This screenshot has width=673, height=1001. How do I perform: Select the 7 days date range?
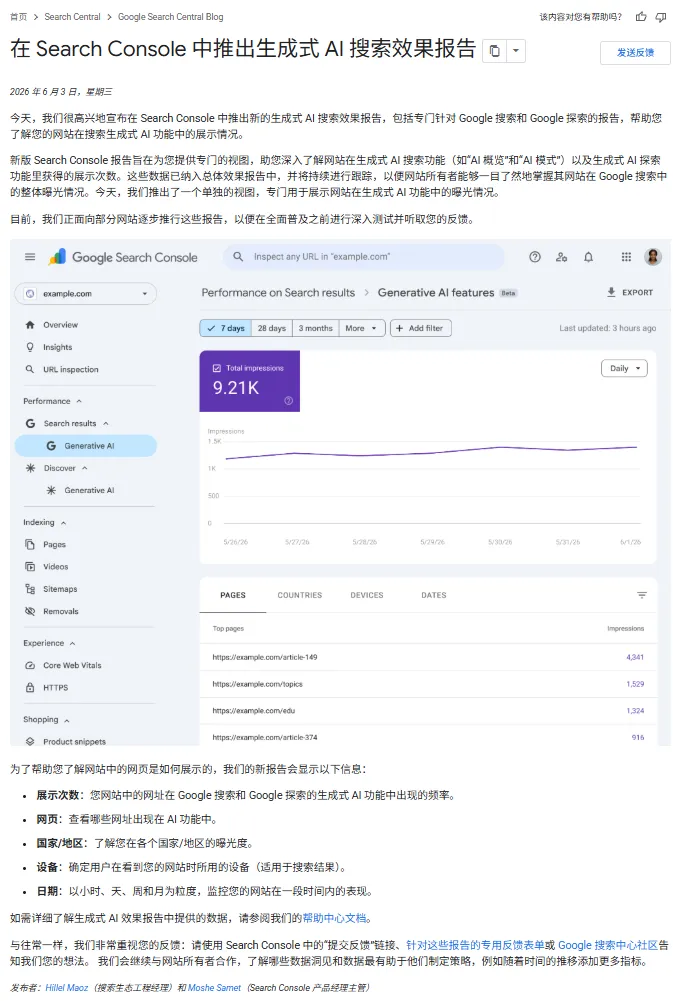click(x=226, y=328)
